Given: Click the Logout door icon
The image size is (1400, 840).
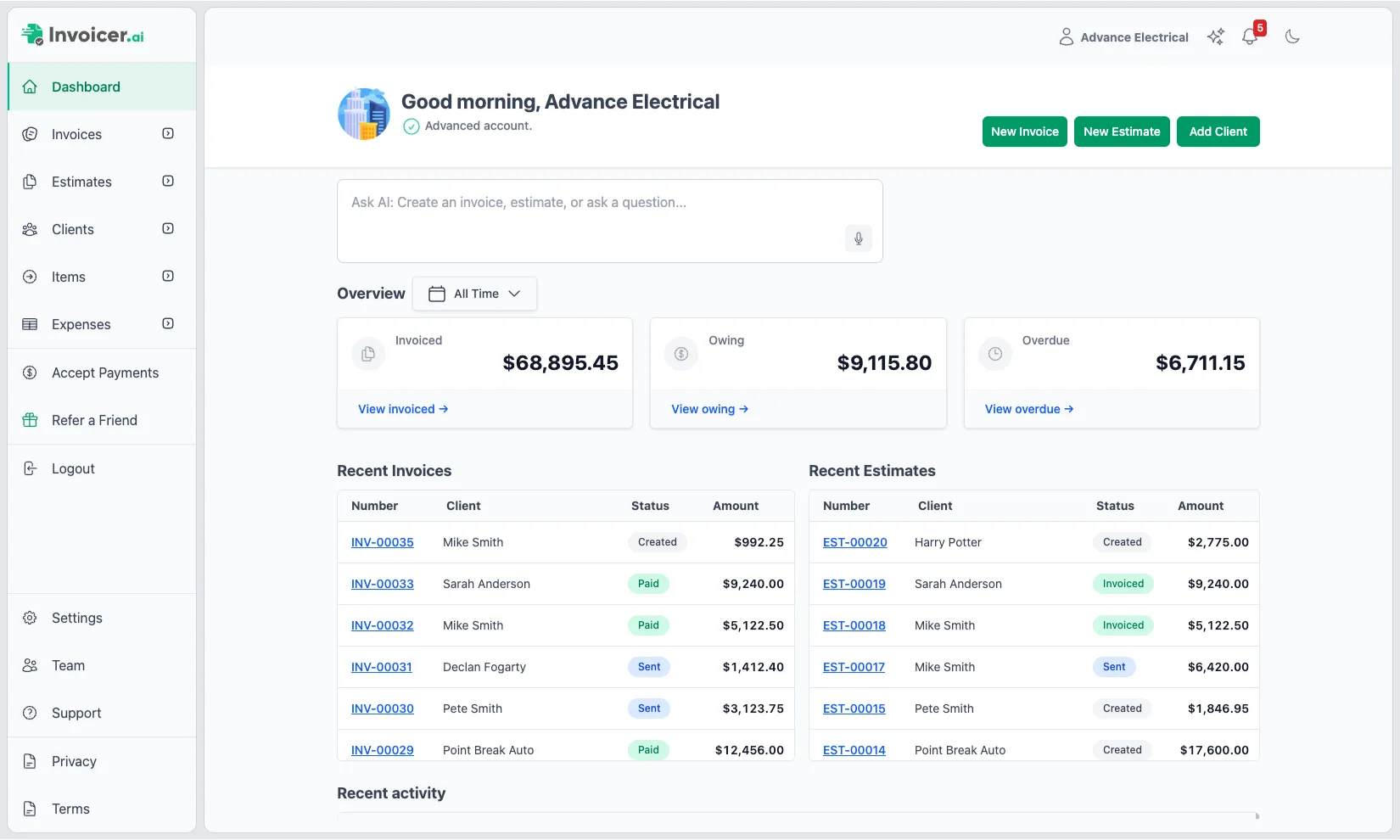Looking at the screenshot, I should click(x=30, y=468).
